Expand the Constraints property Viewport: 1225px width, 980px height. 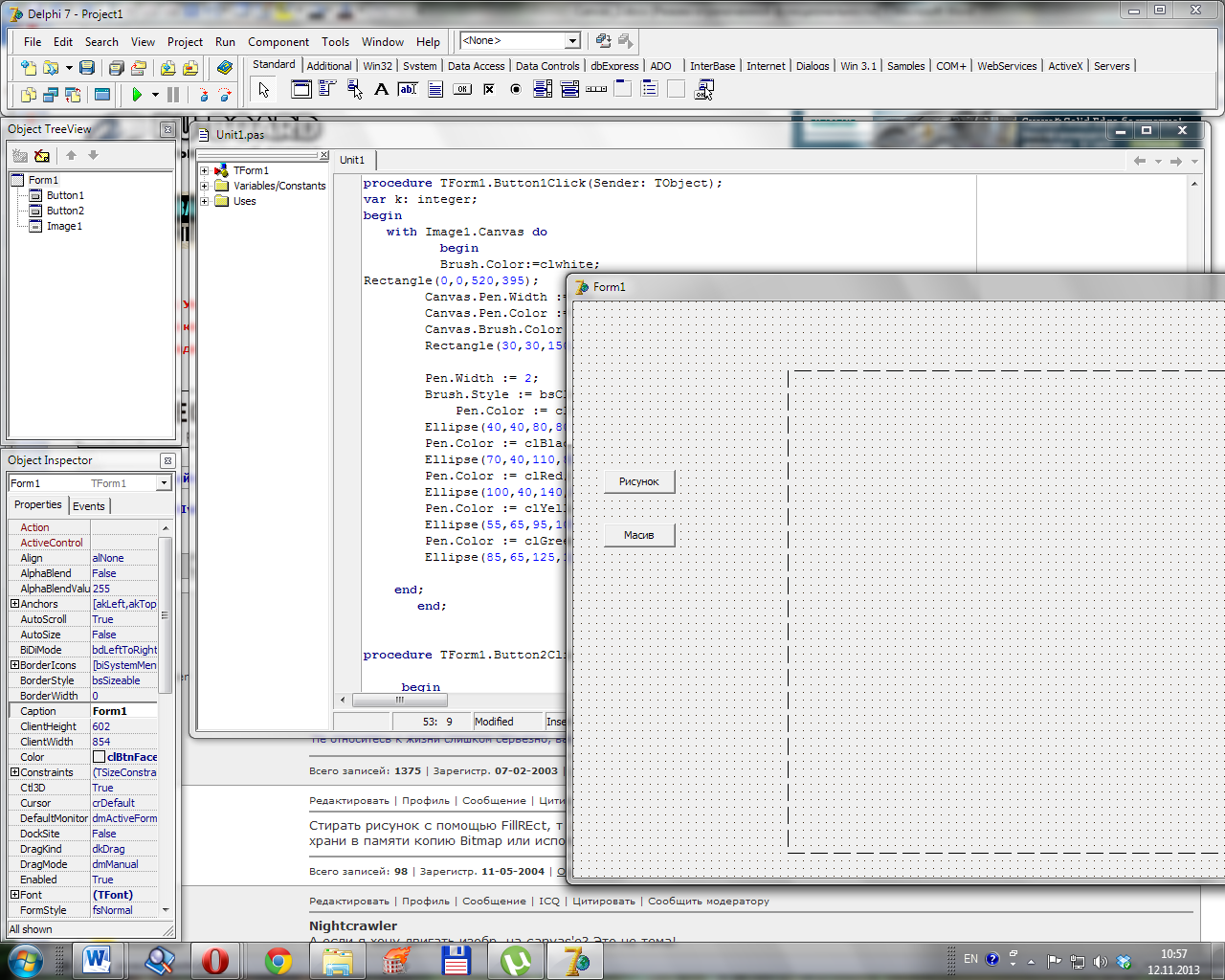pyautogui.click(x=14, y=772)
